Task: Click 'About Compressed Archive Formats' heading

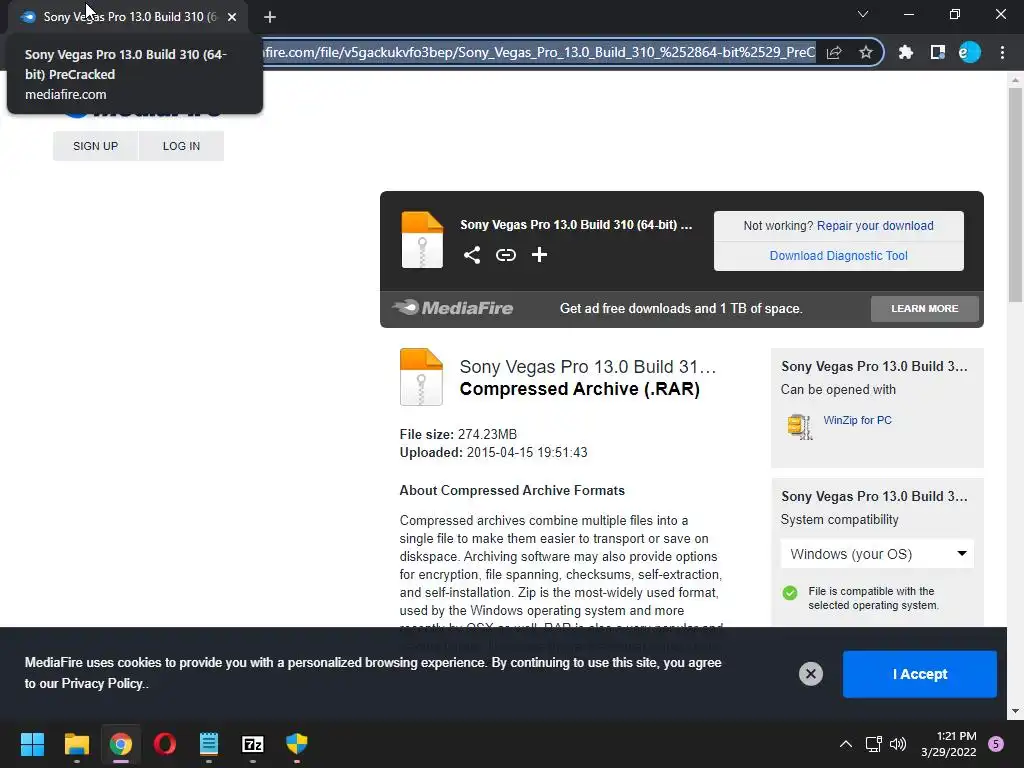Action: click(512, 490)
